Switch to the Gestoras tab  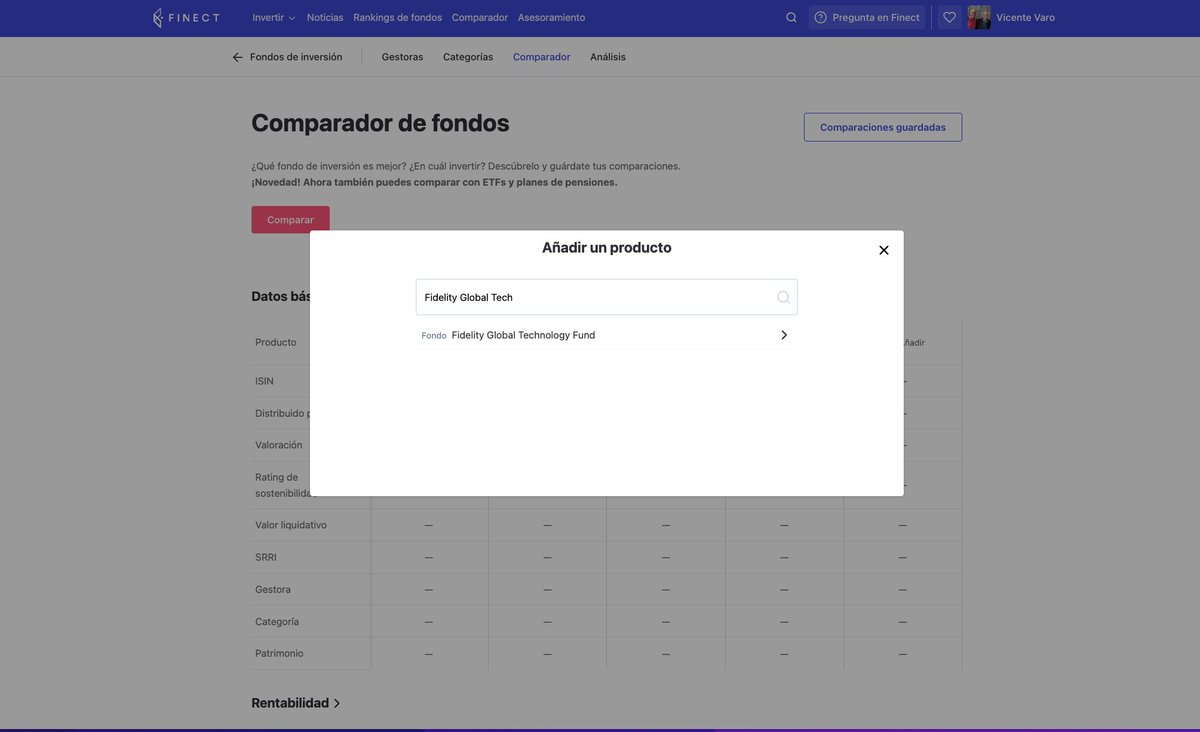coord(402,57)
